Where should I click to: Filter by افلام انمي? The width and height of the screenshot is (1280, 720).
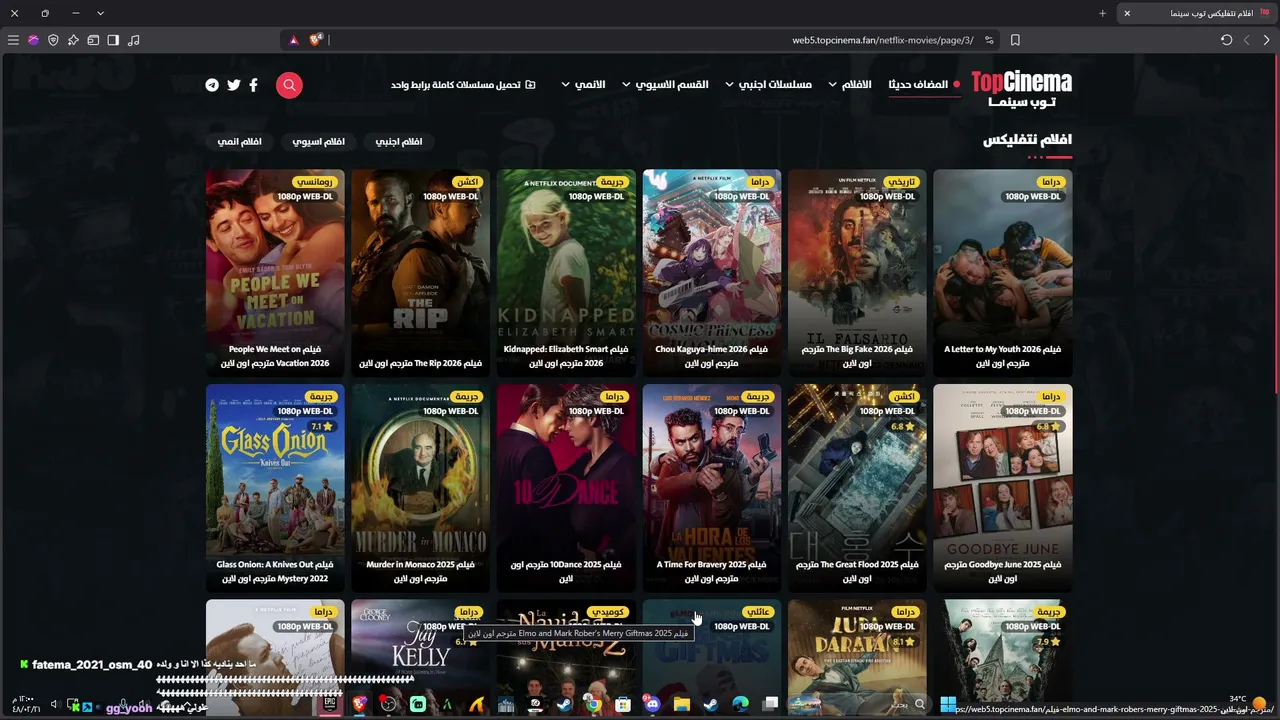(240, 141)
